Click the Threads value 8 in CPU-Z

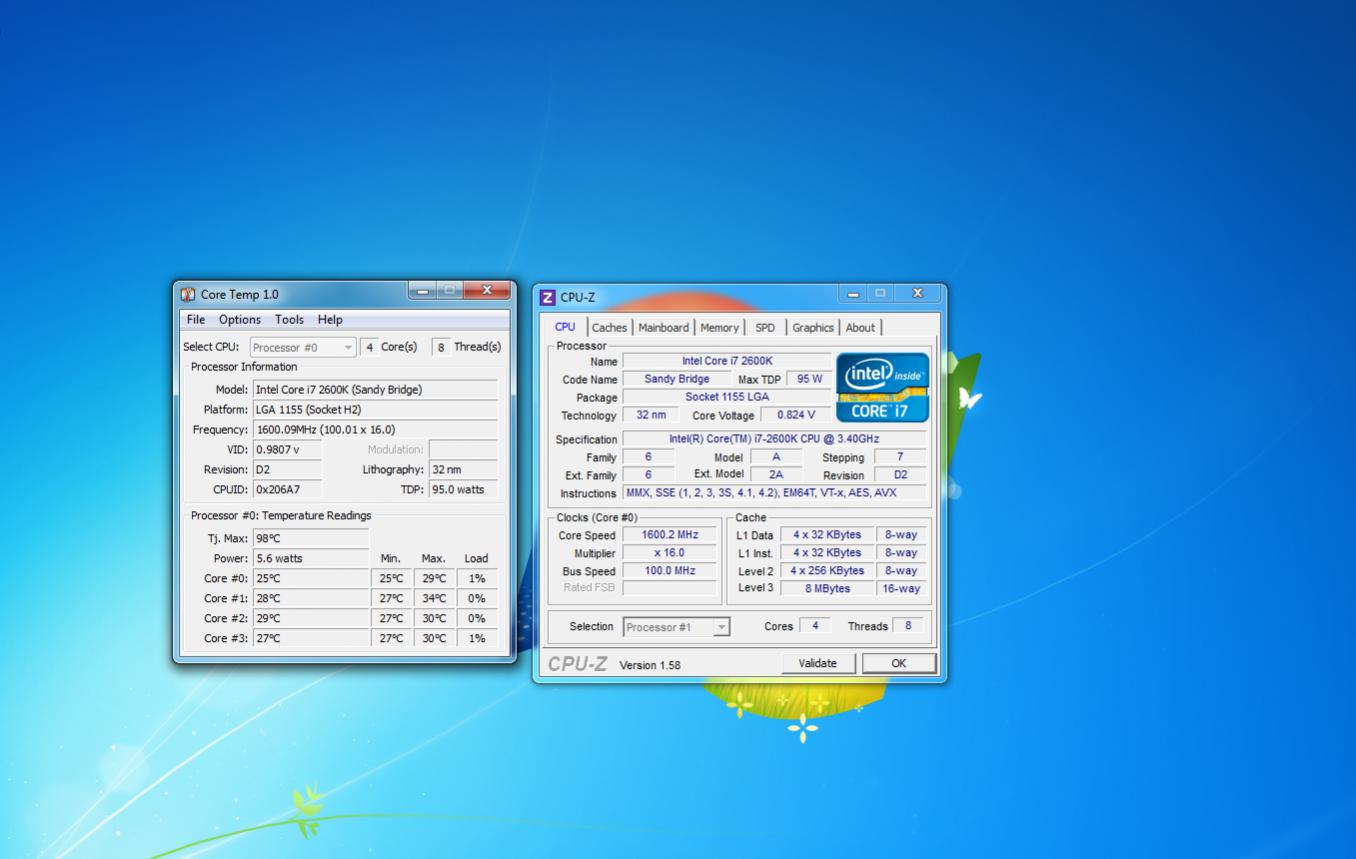(x=908, y=626)
